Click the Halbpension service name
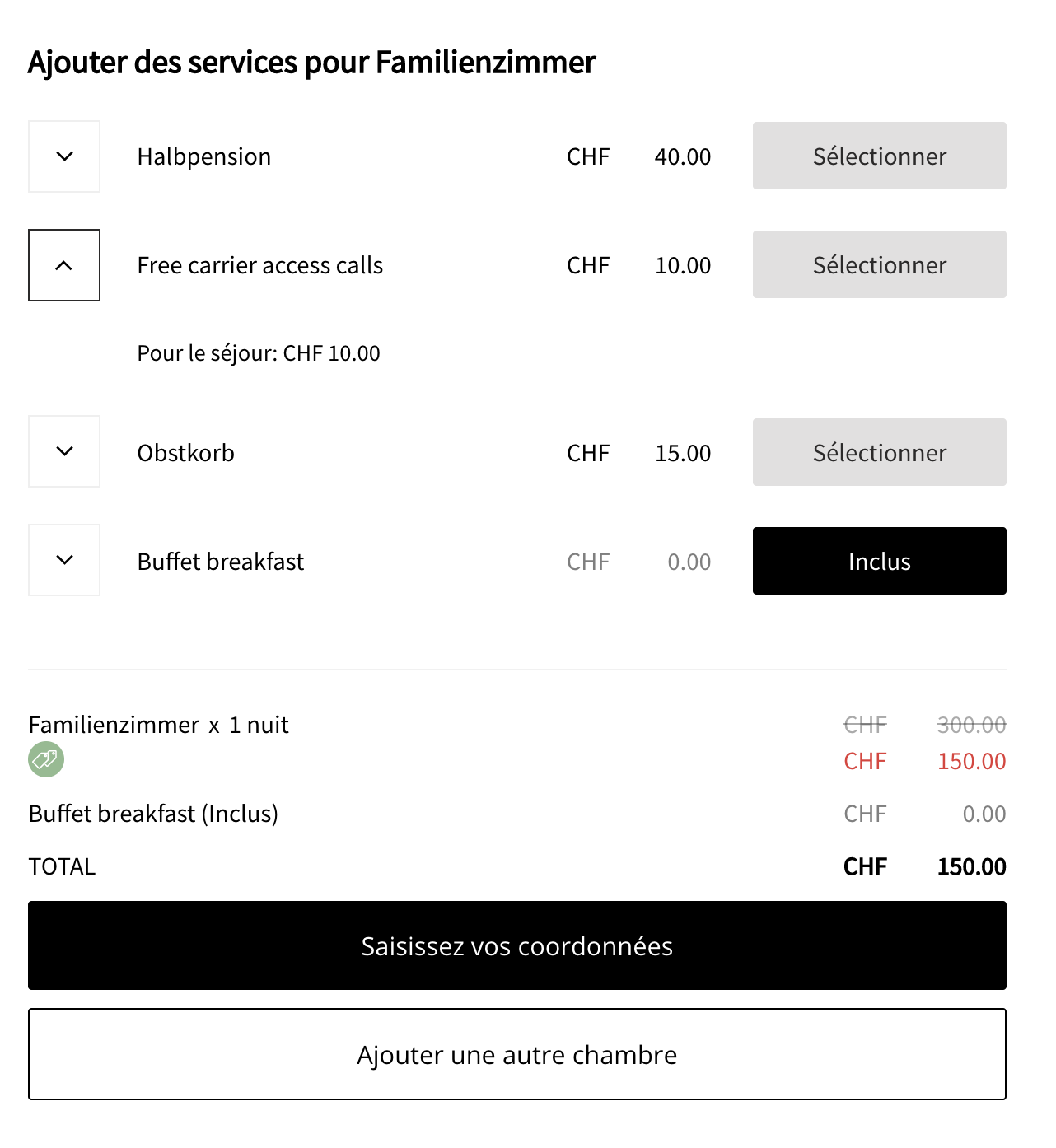Image resolution: width=1056 pixels, height=1148 pixels. (x=203, y=156)
